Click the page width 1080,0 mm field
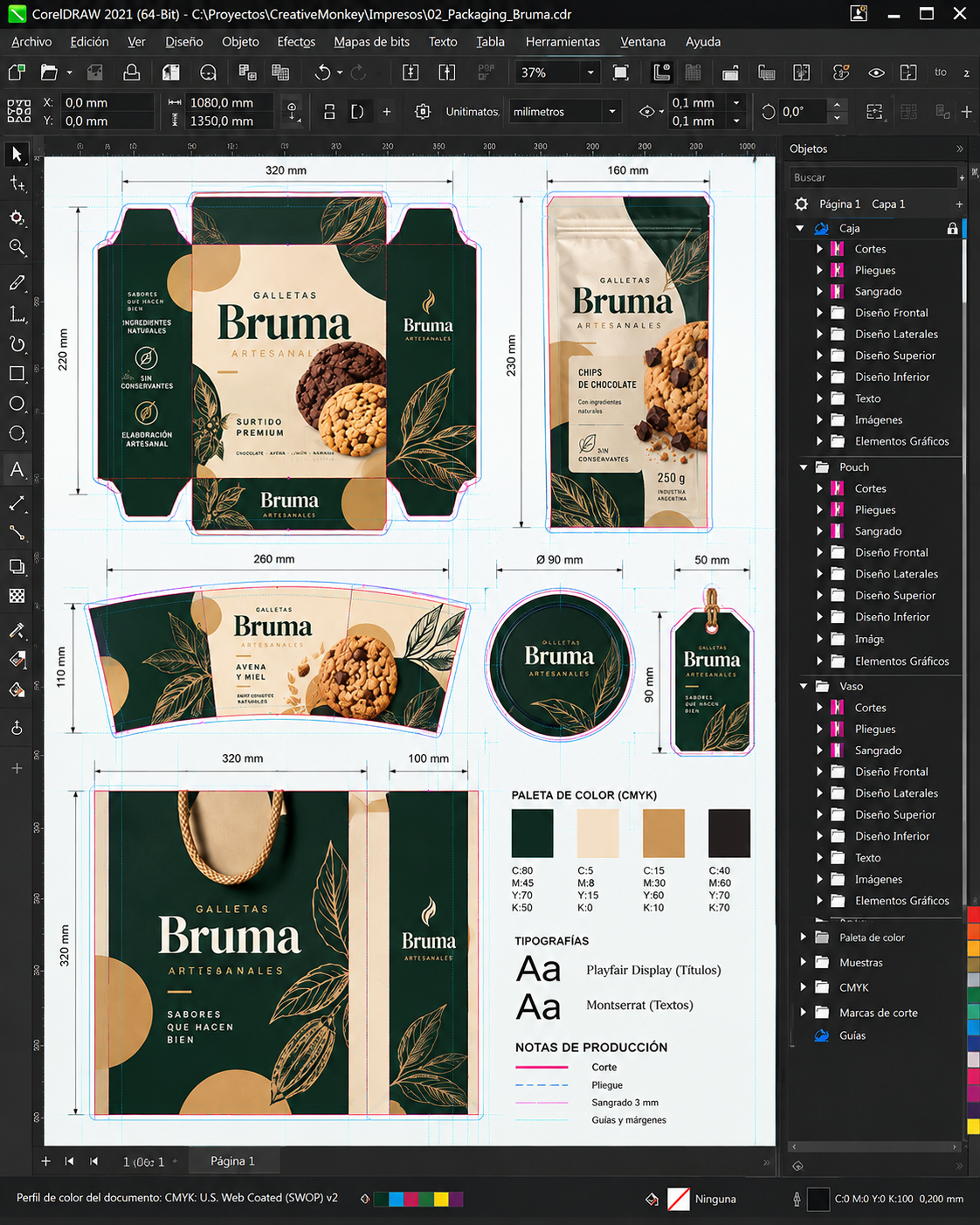This screenshot has height=1225, width=980. point(229,102)
